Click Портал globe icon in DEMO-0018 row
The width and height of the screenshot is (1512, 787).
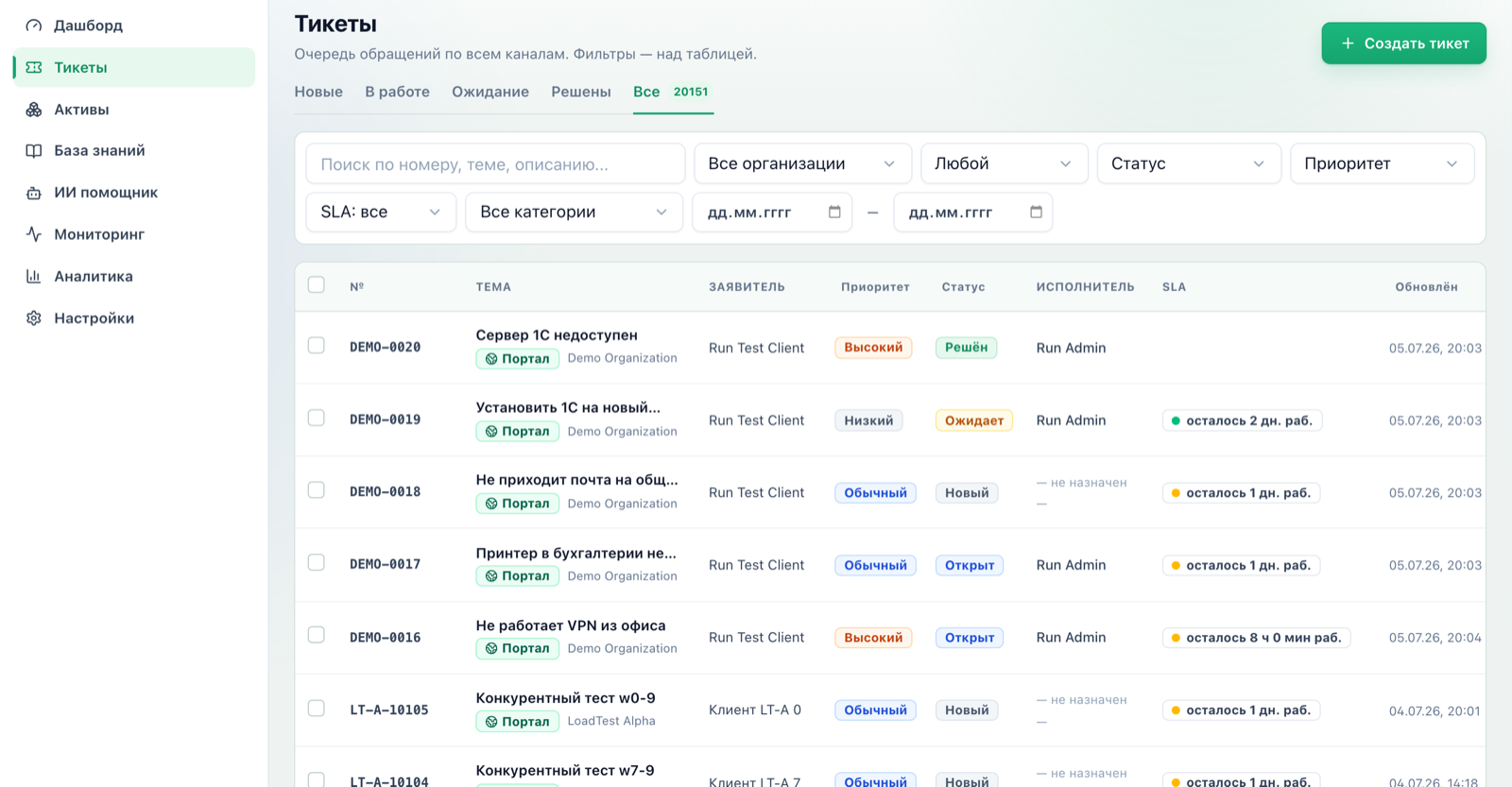pos(491,504)
